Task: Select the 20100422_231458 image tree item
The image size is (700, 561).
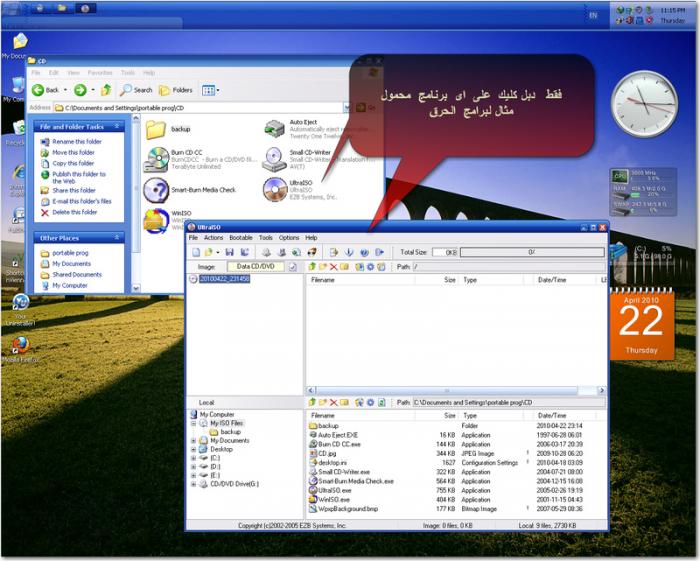Action: pos(224,280)
